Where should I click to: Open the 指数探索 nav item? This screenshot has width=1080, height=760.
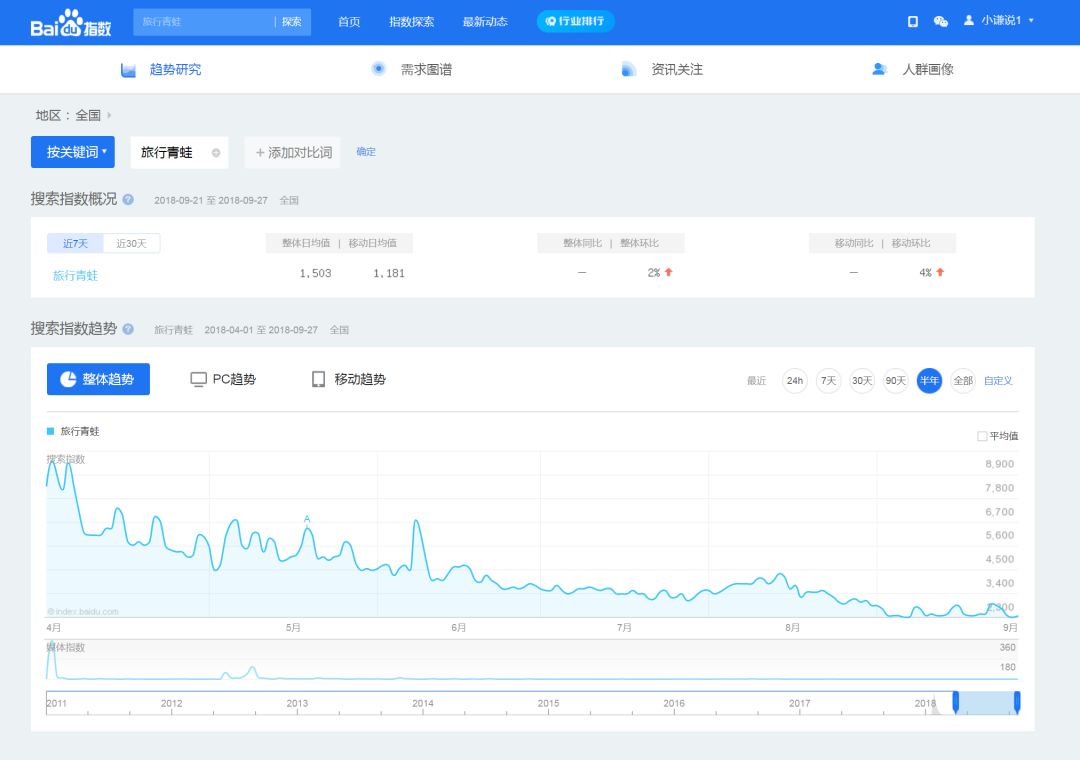click(411, 21)
